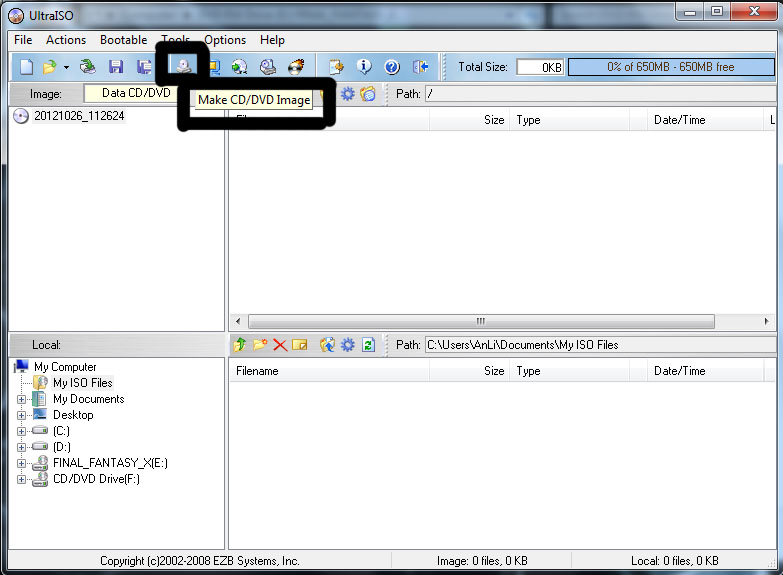Open the Help menu
Screen dimensions: 783x575
click(x=272, y=40)
